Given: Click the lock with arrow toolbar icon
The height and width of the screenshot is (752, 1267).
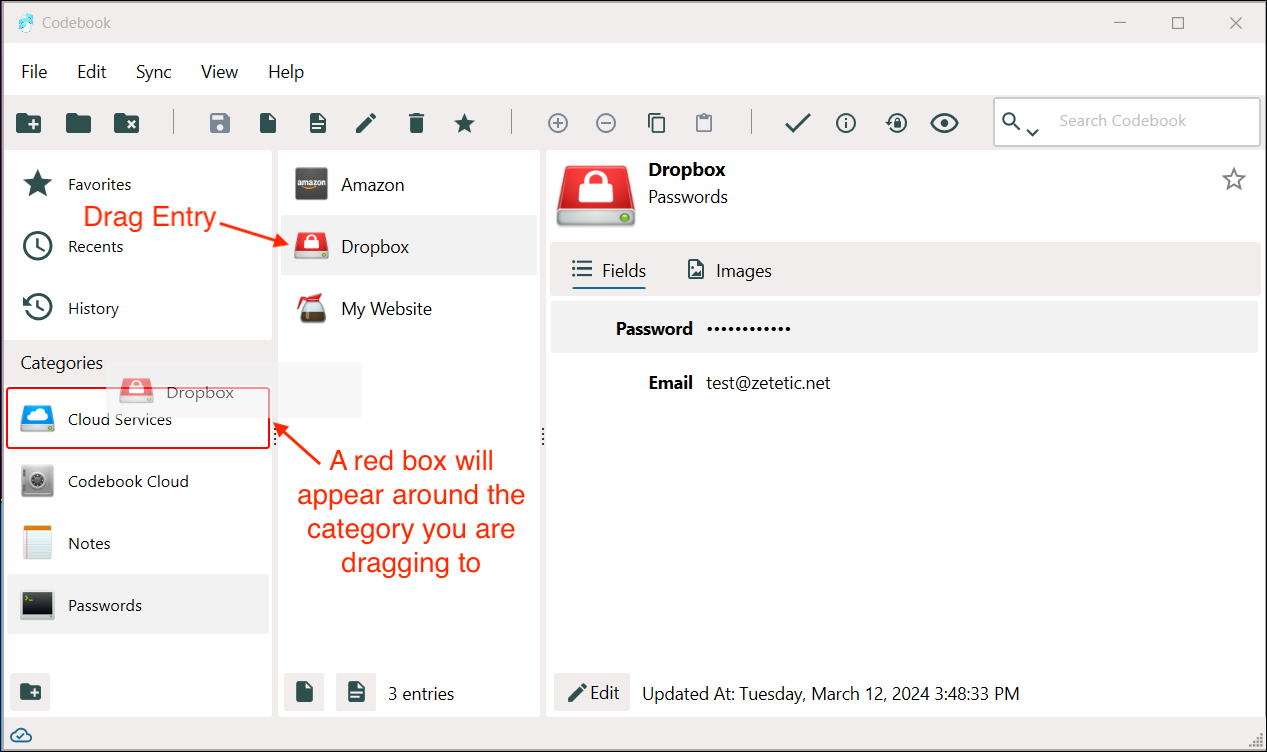Looking at the screenshot, I should [896, 123].
